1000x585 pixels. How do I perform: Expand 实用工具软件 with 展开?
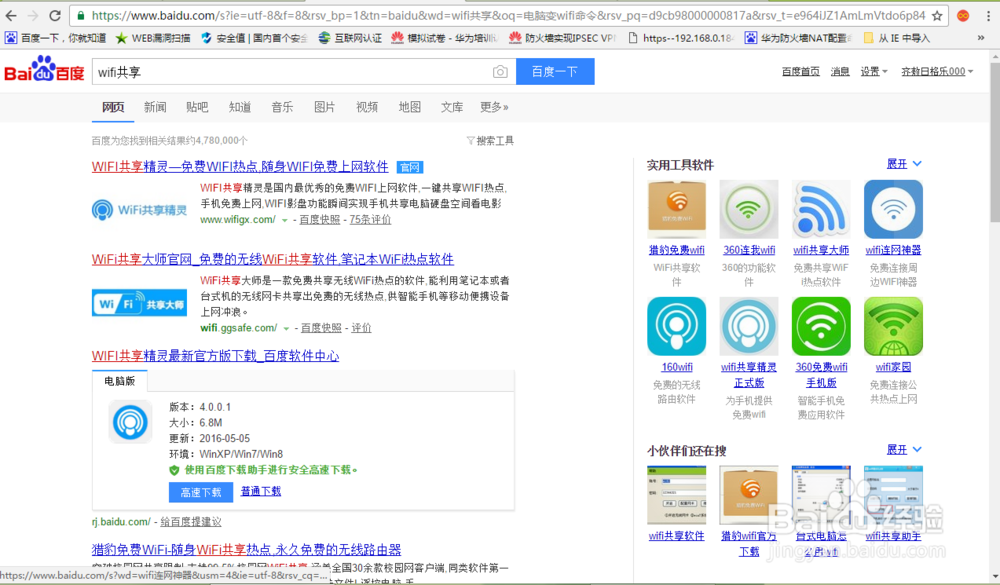click(904, 164)
